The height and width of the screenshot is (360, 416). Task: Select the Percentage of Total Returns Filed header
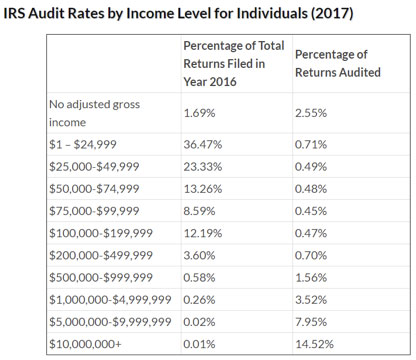234,64
